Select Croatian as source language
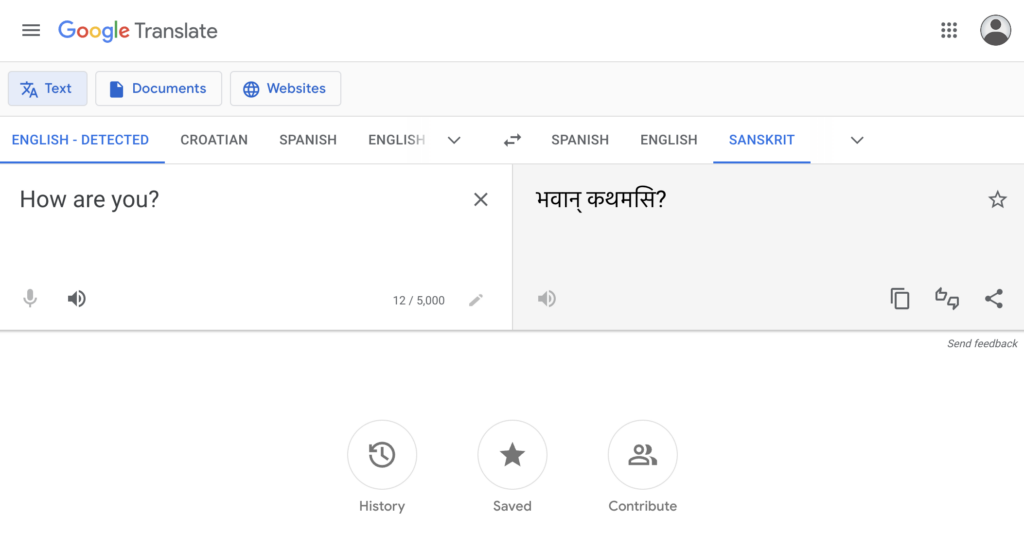This screenshot has height=534, width=1024. tap(214, 140)
